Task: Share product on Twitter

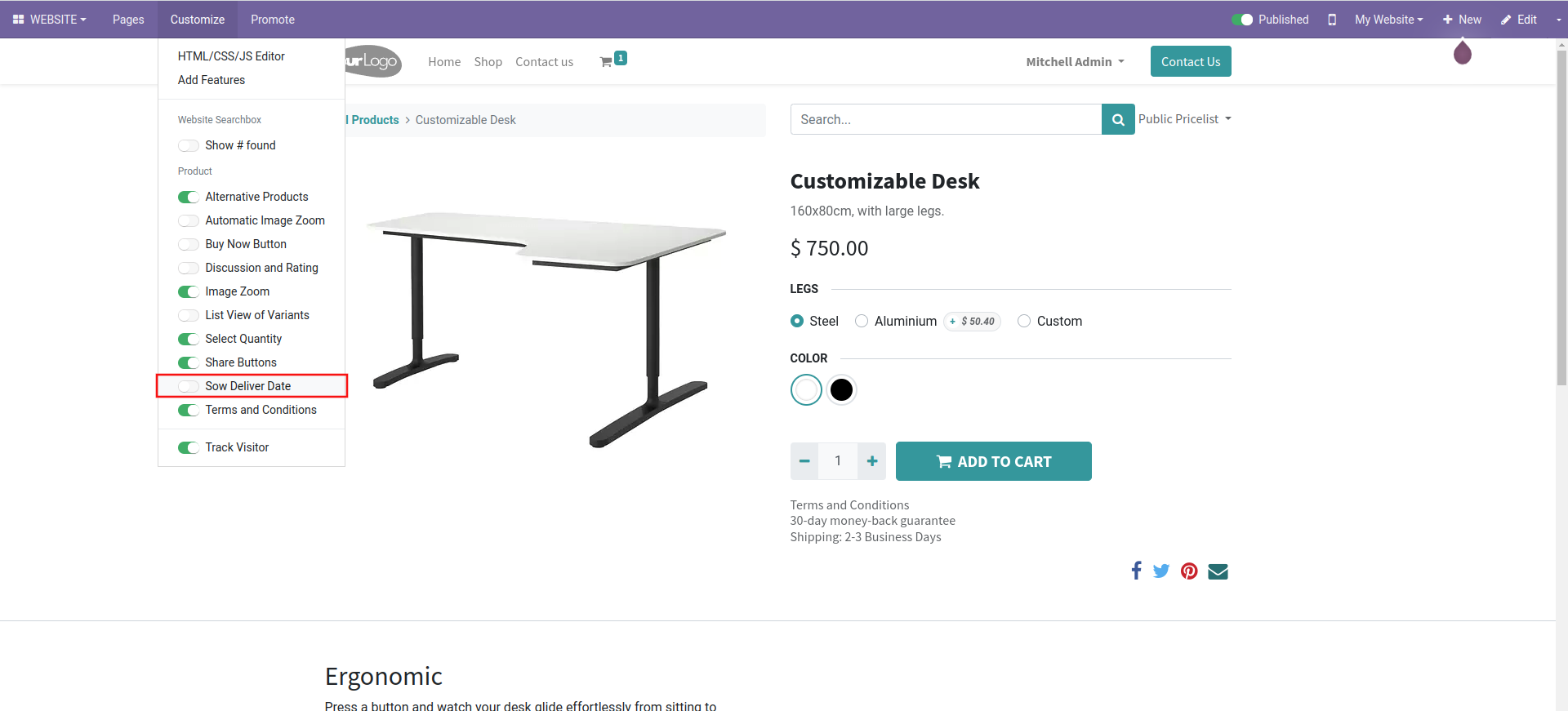Action: pos(1161,571)
